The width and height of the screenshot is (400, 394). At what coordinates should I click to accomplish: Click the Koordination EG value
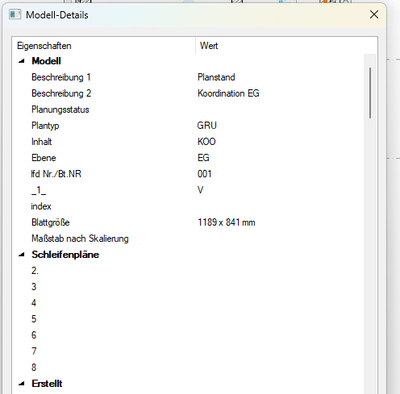(228, 93)
